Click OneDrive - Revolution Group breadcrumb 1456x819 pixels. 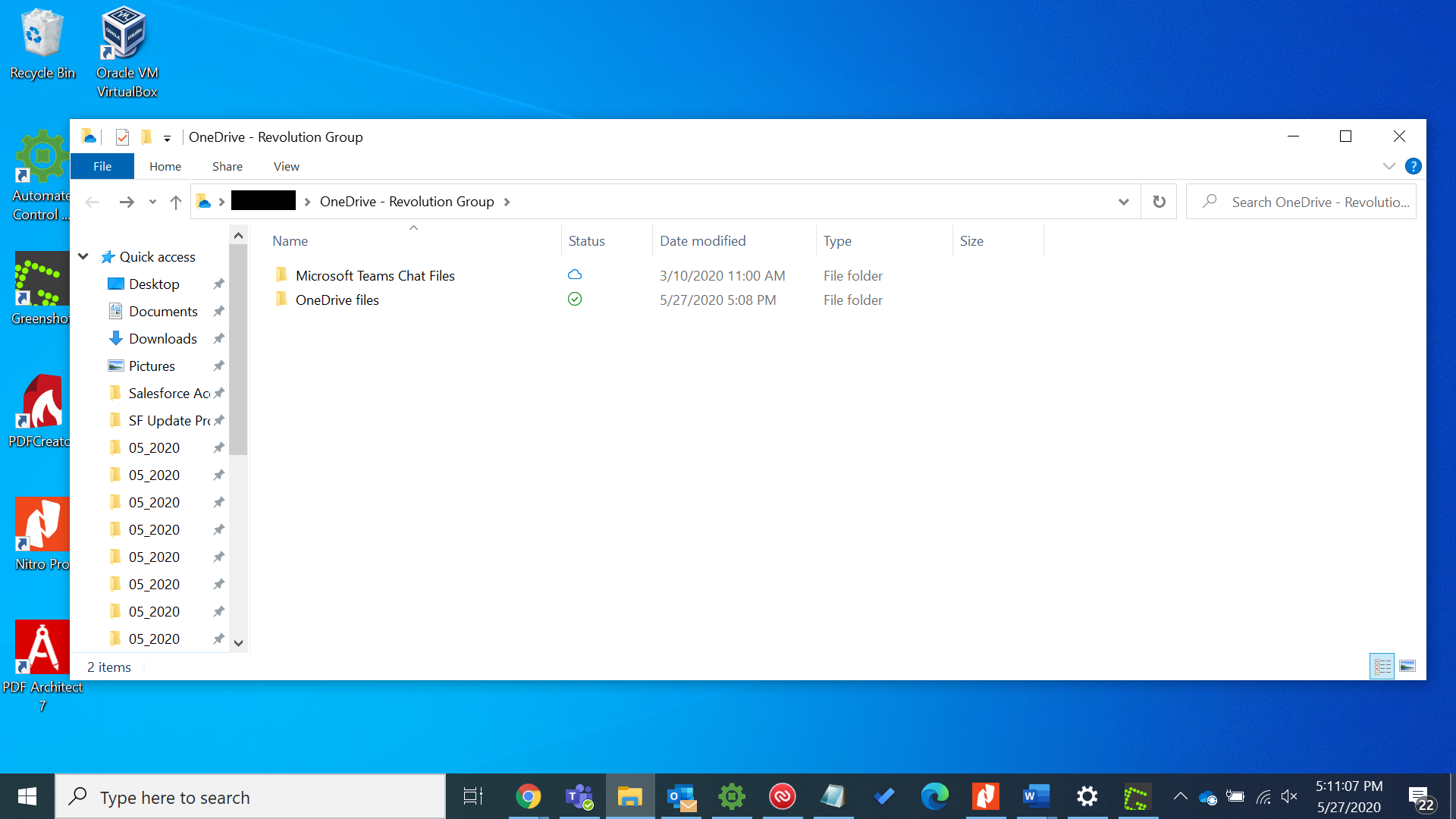(407, 202)
